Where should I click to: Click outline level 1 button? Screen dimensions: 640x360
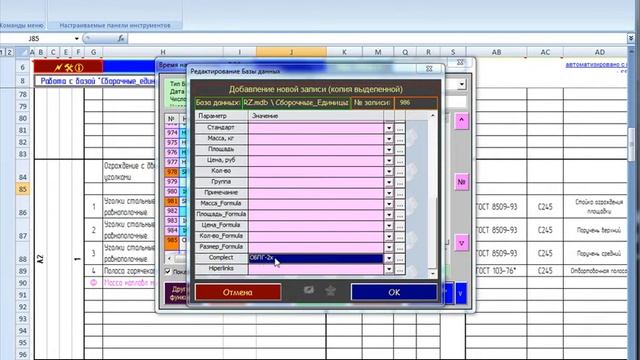(2, 52)
